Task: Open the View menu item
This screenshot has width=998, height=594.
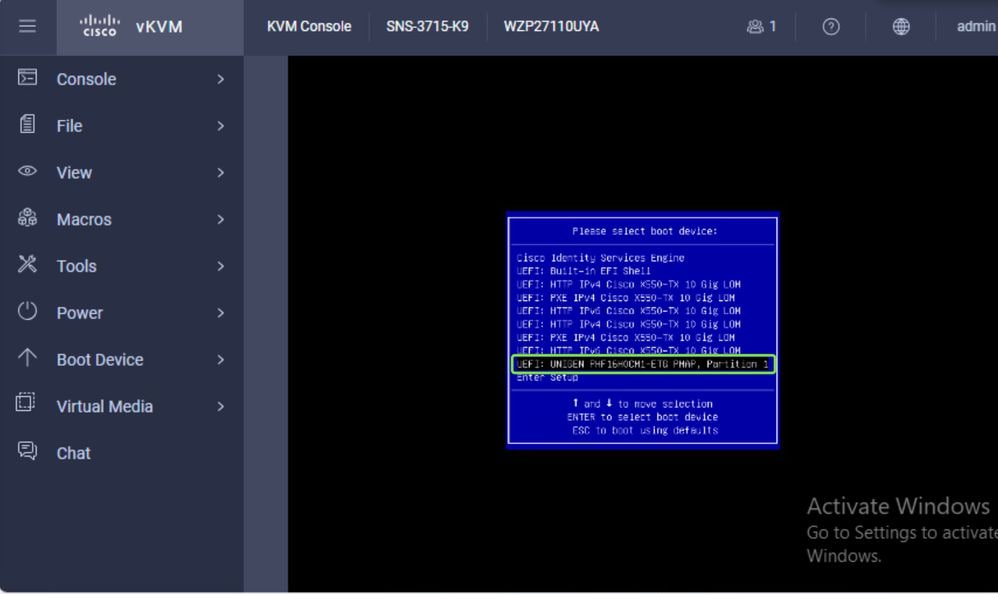Action: (122, 173)
